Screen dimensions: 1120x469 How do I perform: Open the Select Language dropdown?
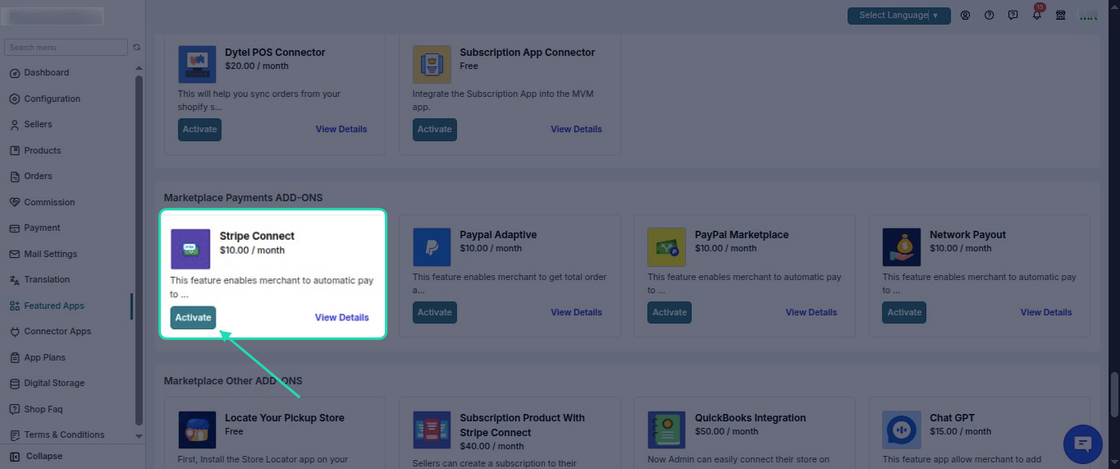(899, 16)
